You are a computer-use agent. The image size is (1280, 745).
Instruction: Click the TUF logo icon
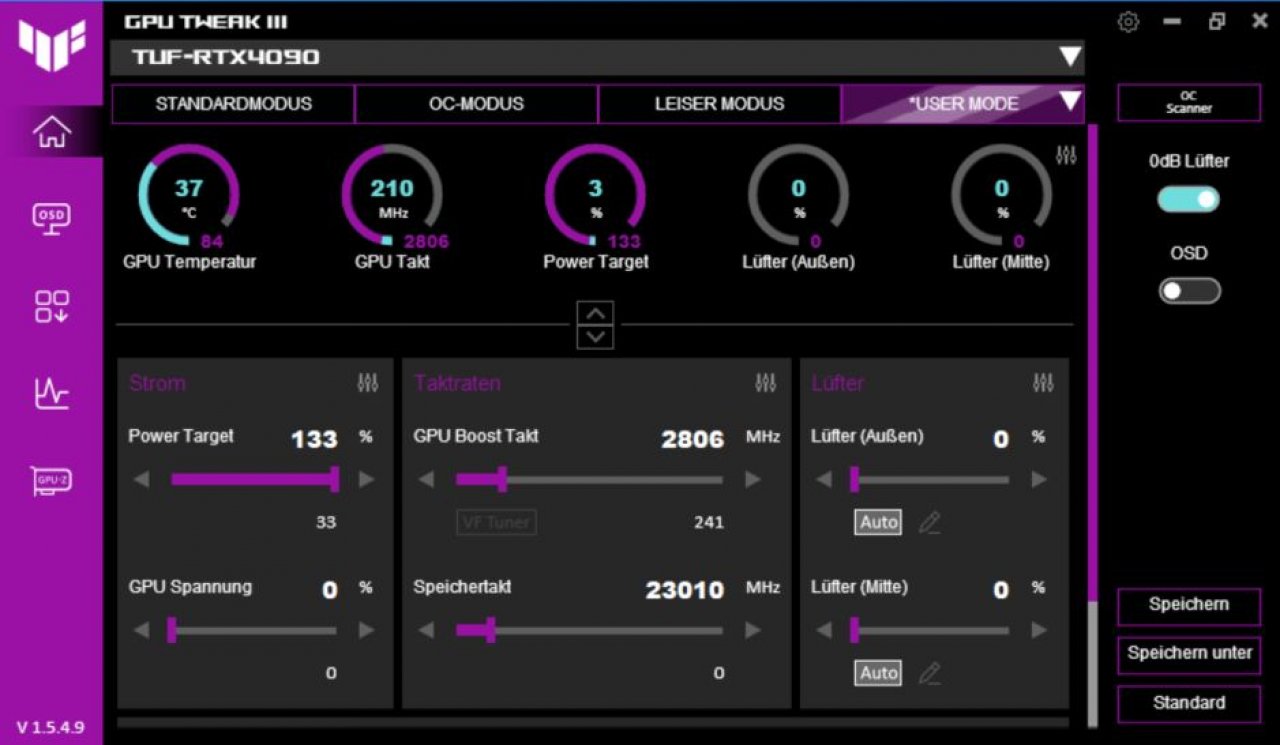(x=52, y=45)
